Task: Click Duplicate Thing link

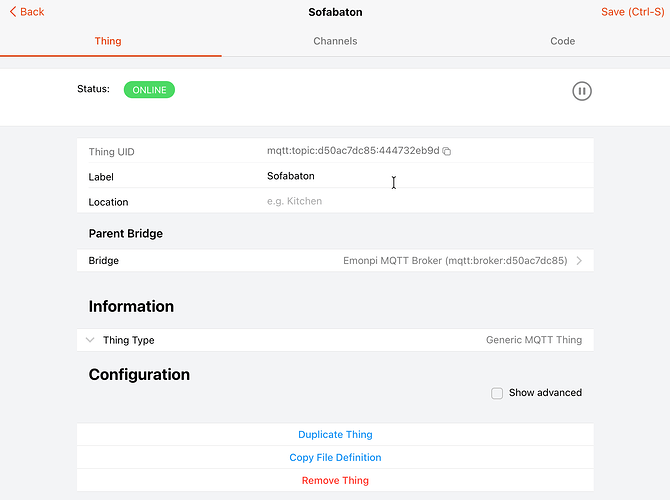Action: [335, 434]
